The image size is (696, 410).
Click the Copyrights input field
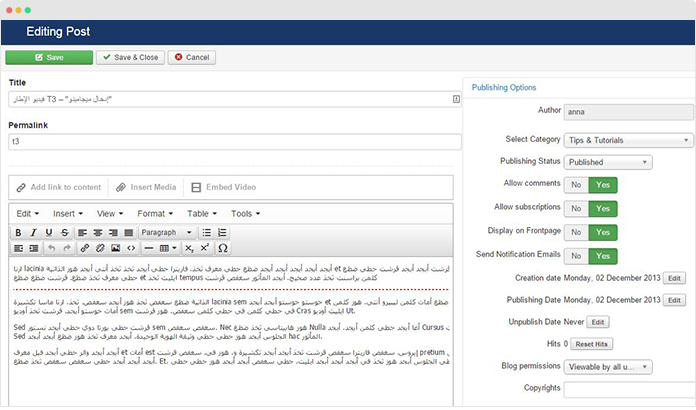629,389
